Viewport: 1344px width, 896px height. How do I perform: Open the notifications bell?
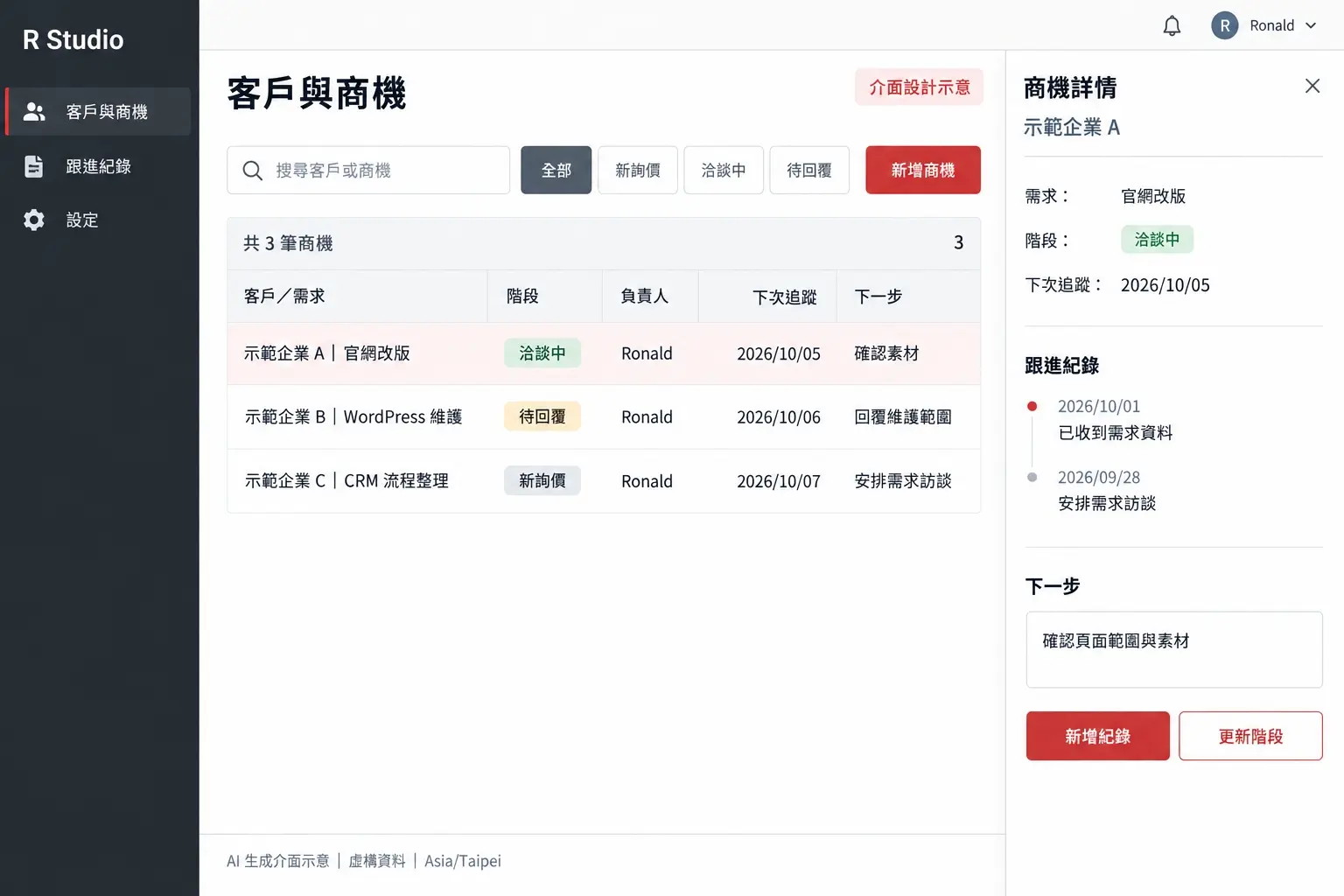point(1172,26)
